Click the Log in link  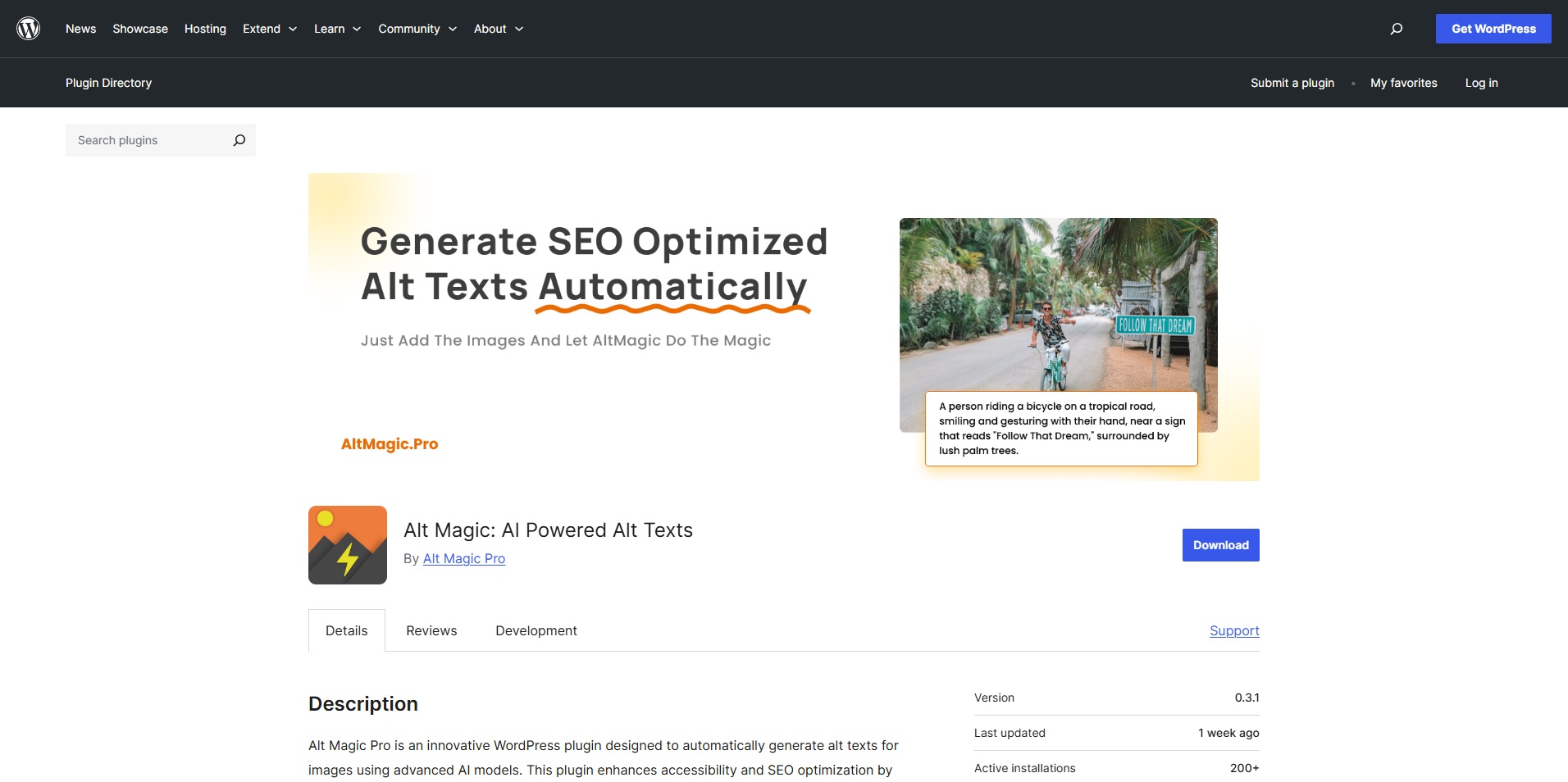point(1481,83)
